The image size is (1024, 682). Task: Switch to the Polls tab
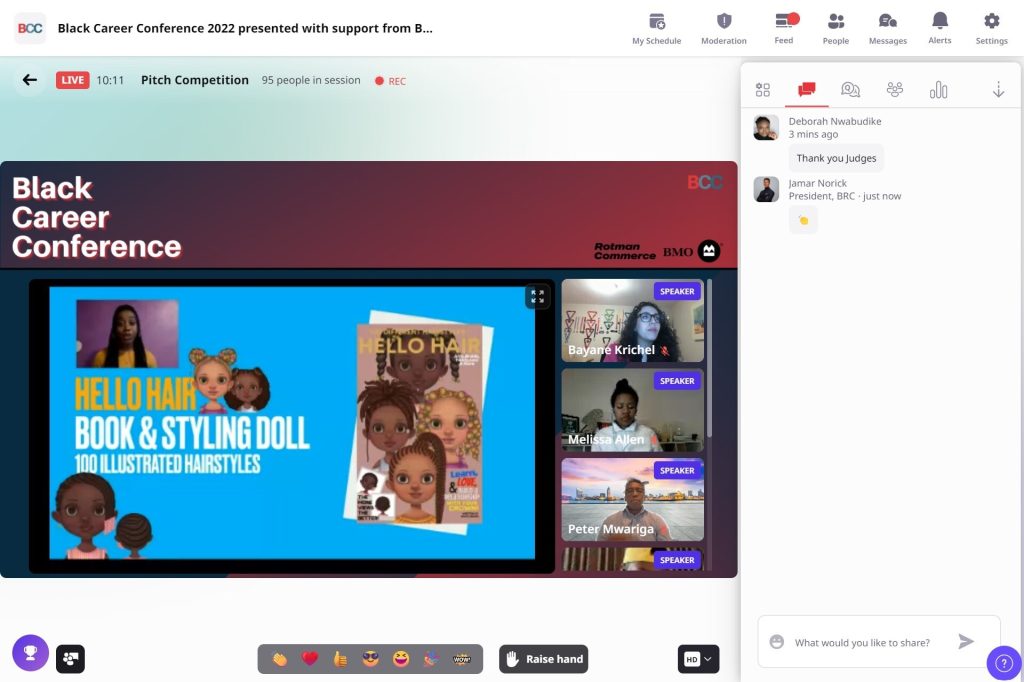coord(938,89)
